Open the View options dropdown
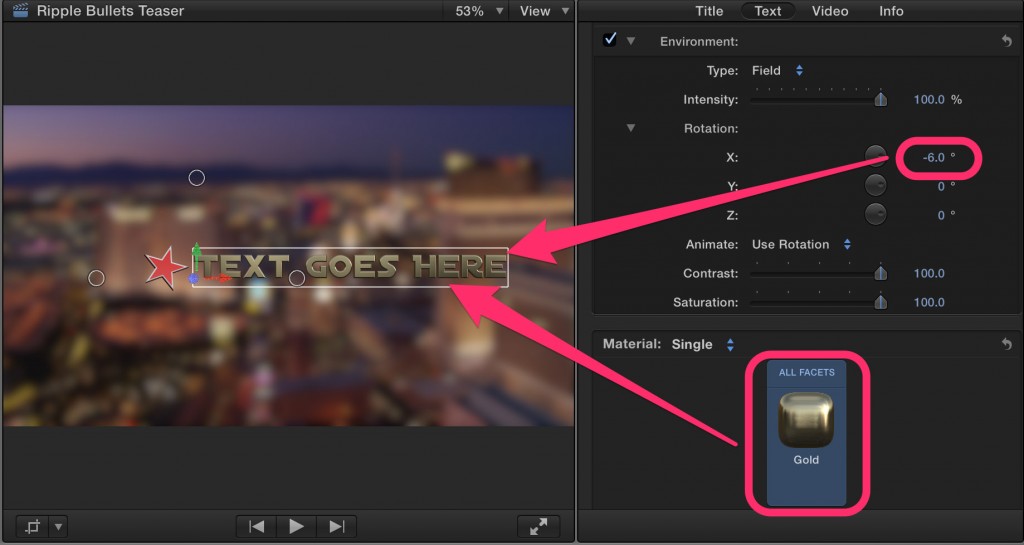Screen dimensions: 1024x545 (x=543, y=11)
